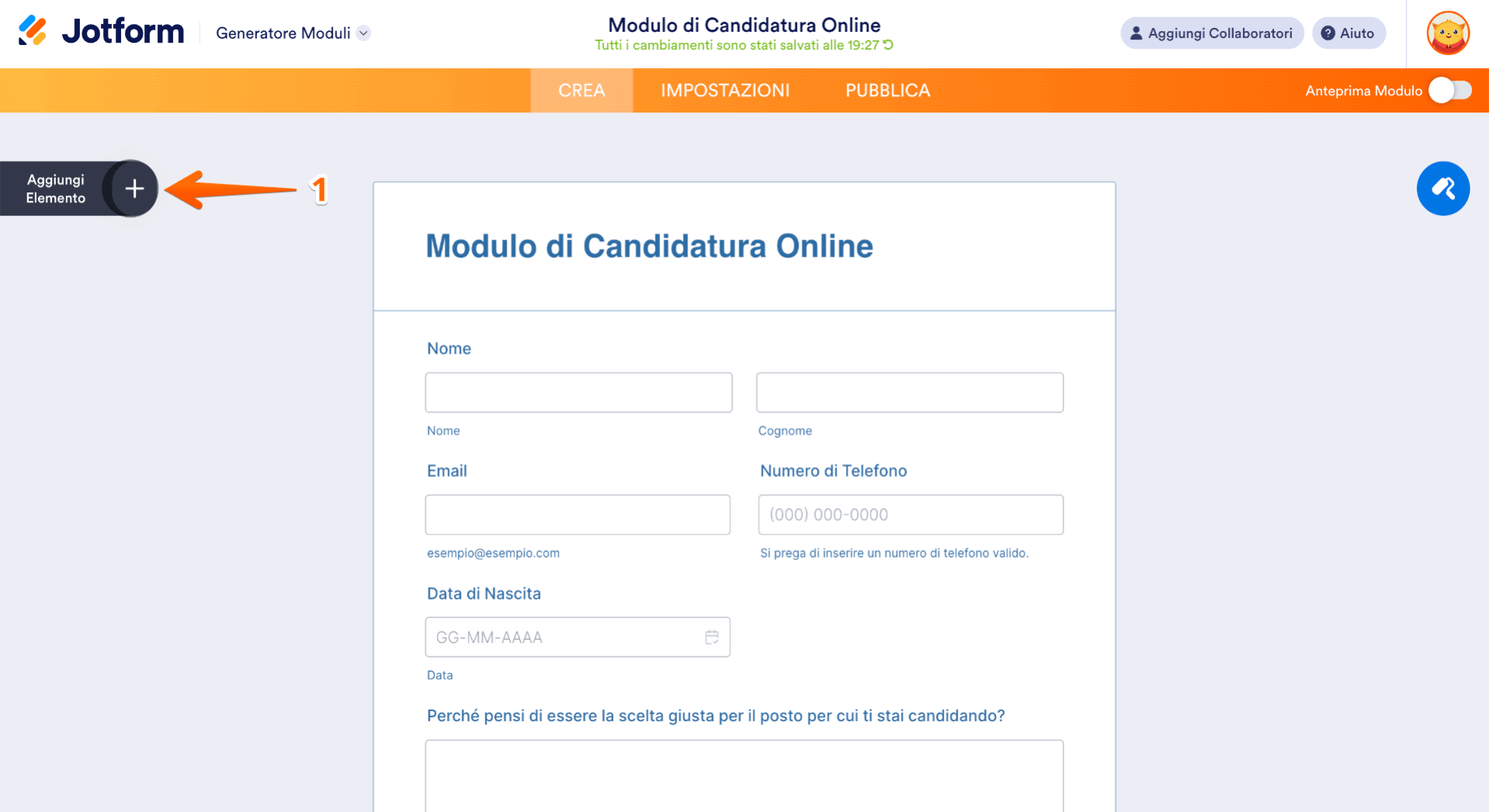Click the Email input field
The width and height of the screenshot is (1489, 812).
577,514
